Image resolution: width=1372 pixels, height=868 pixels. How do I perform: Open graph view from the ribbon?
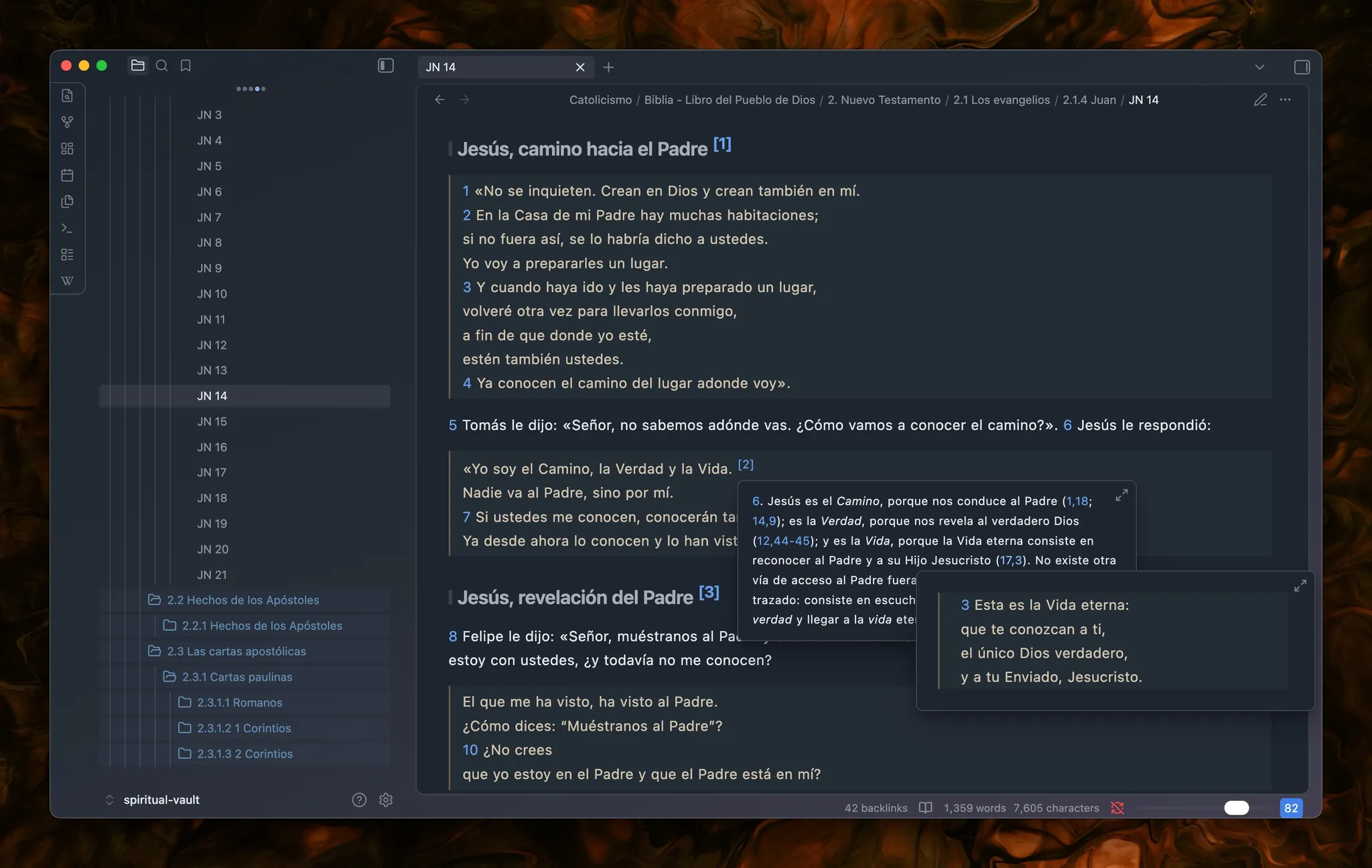(x=67, y=122)
